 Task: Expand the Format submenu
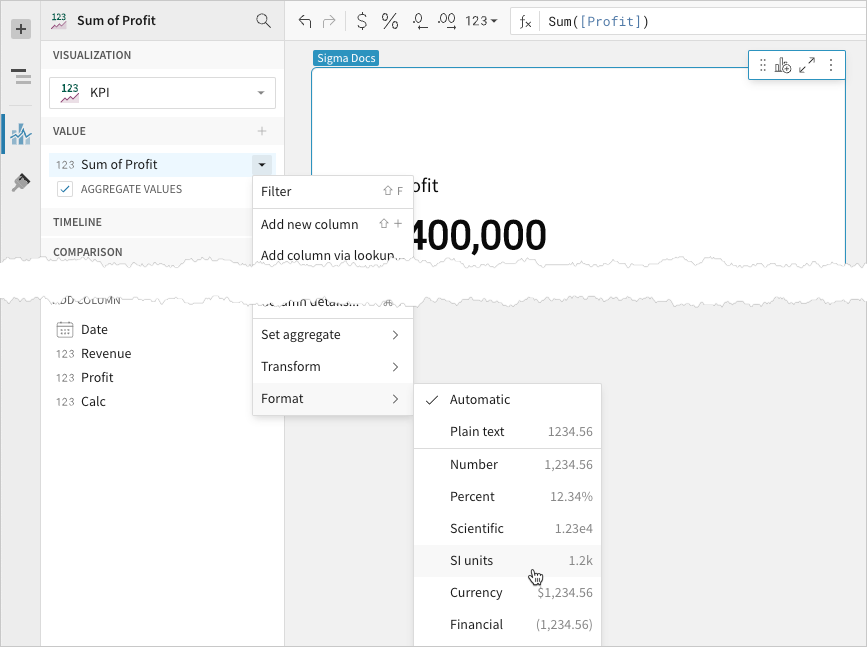pos(332,399)
